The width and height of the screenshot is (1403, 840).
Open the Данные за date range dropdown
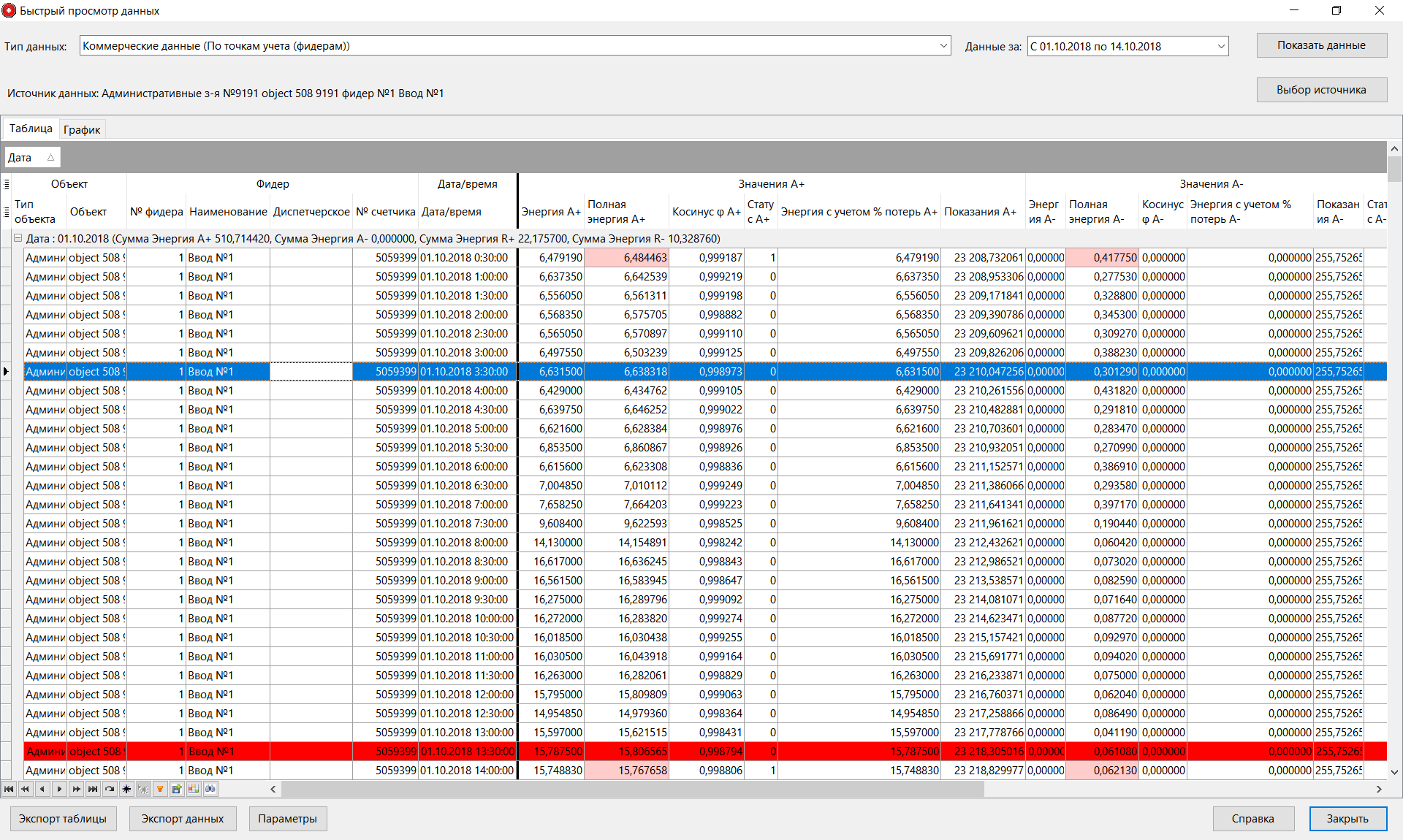(x=1221, y=45)
